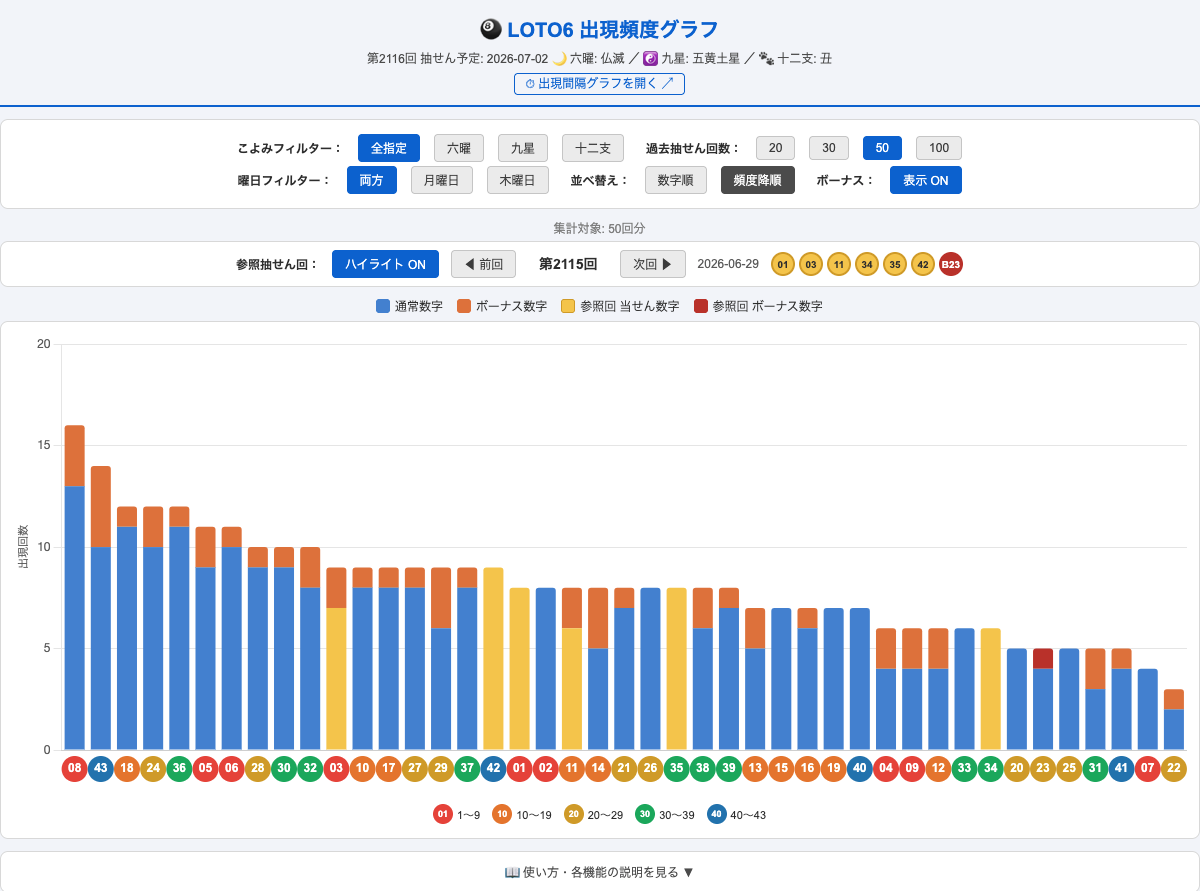Open 出現間隔グラフを開く link
Viewport: 1200px width, 891px height.
pos(600,84)
